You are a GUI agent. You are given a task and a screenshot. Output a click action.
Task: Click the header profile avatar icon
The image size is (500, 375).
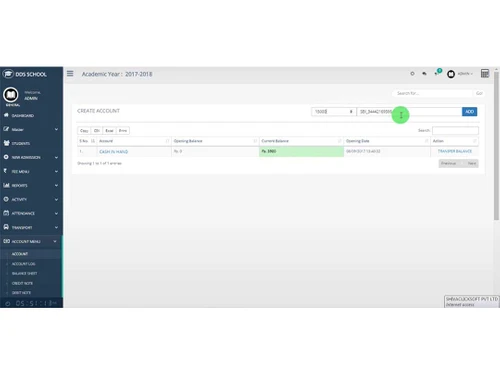(451, 74)
